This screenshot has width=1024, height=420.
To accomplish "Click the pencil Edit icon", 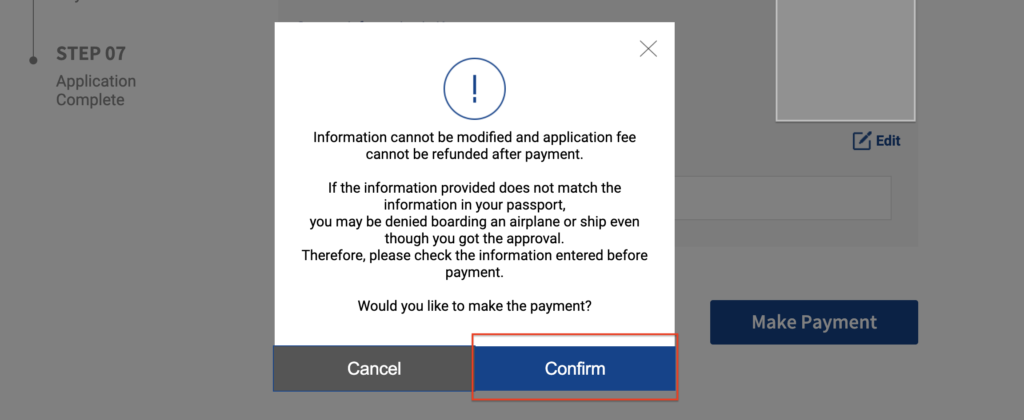I will [x=861, y=141].
